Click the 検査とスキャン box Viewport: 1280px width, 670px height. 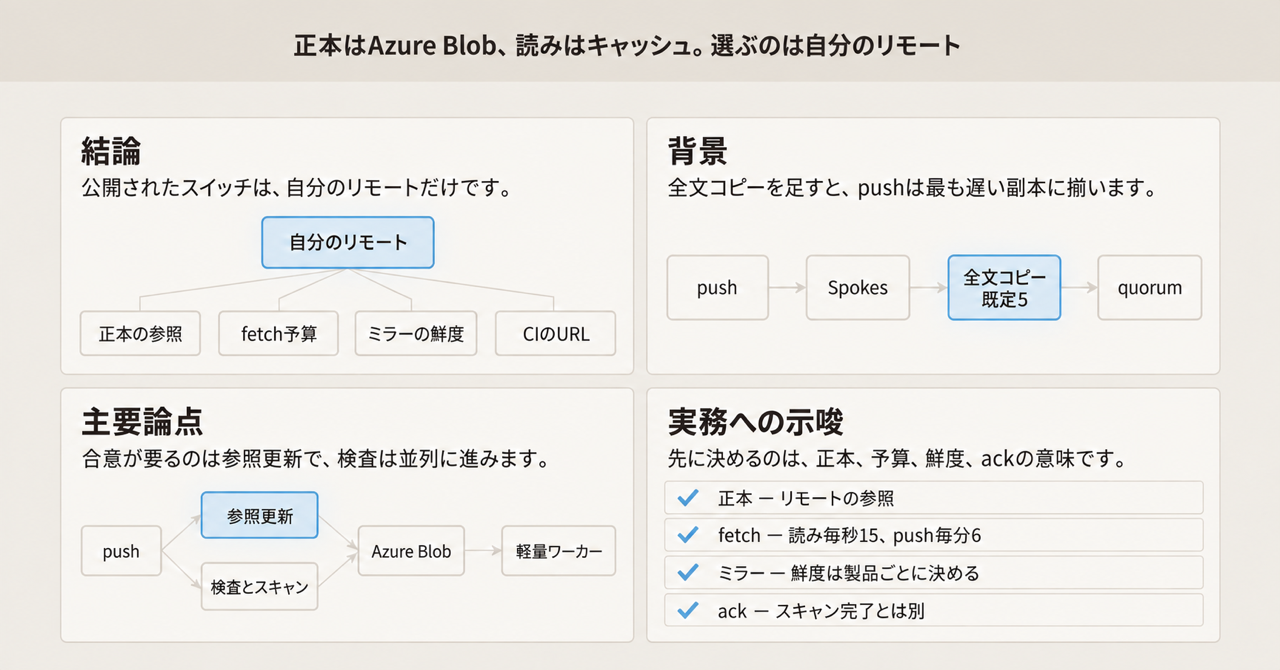260,587
